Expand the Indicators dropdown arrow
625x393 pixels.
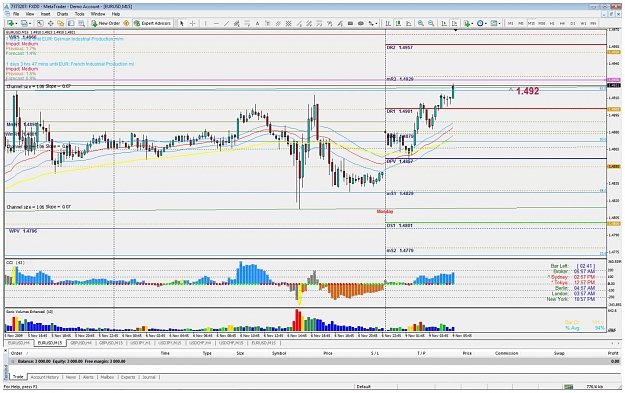pyautogui.click(x=473, y=24)
